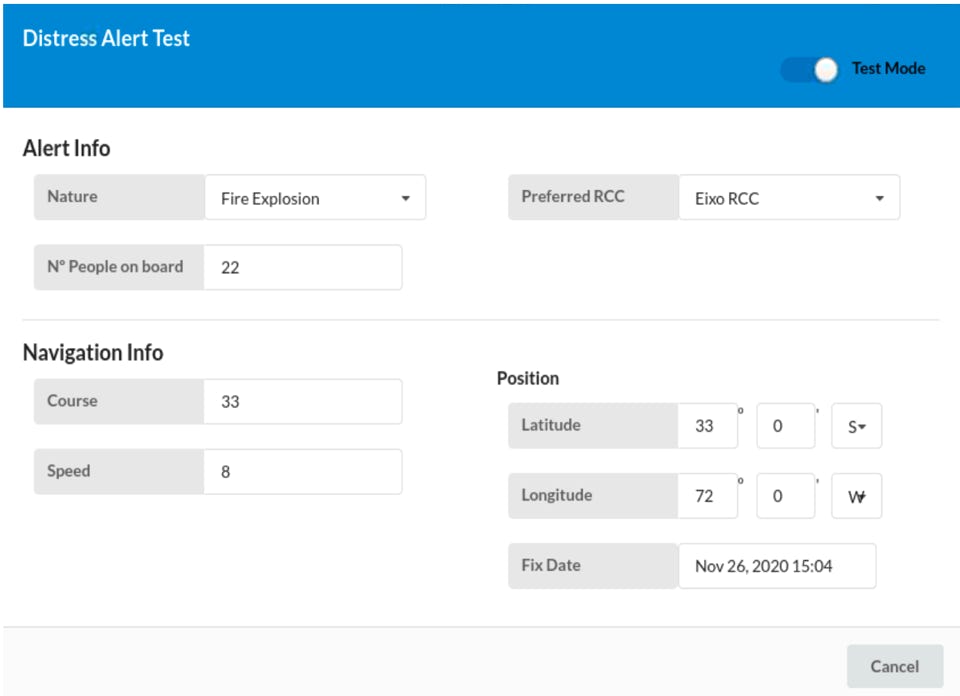Click the Fix Date label

(x=551, y=565)
